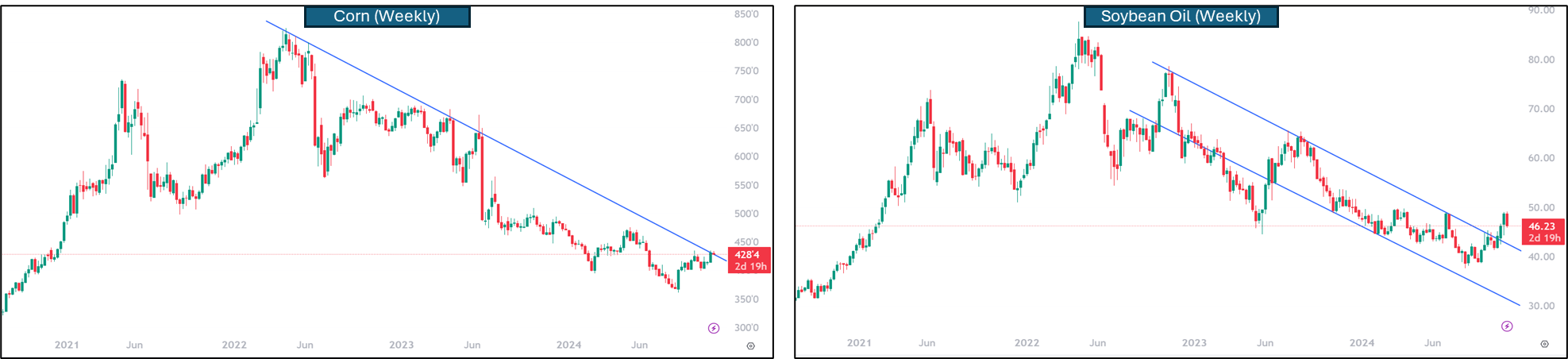The height and width of the screenshot is (359, 1568).
Task: Click the 2021 label on Soybean Oil time axis
Action: coord(859,343)
